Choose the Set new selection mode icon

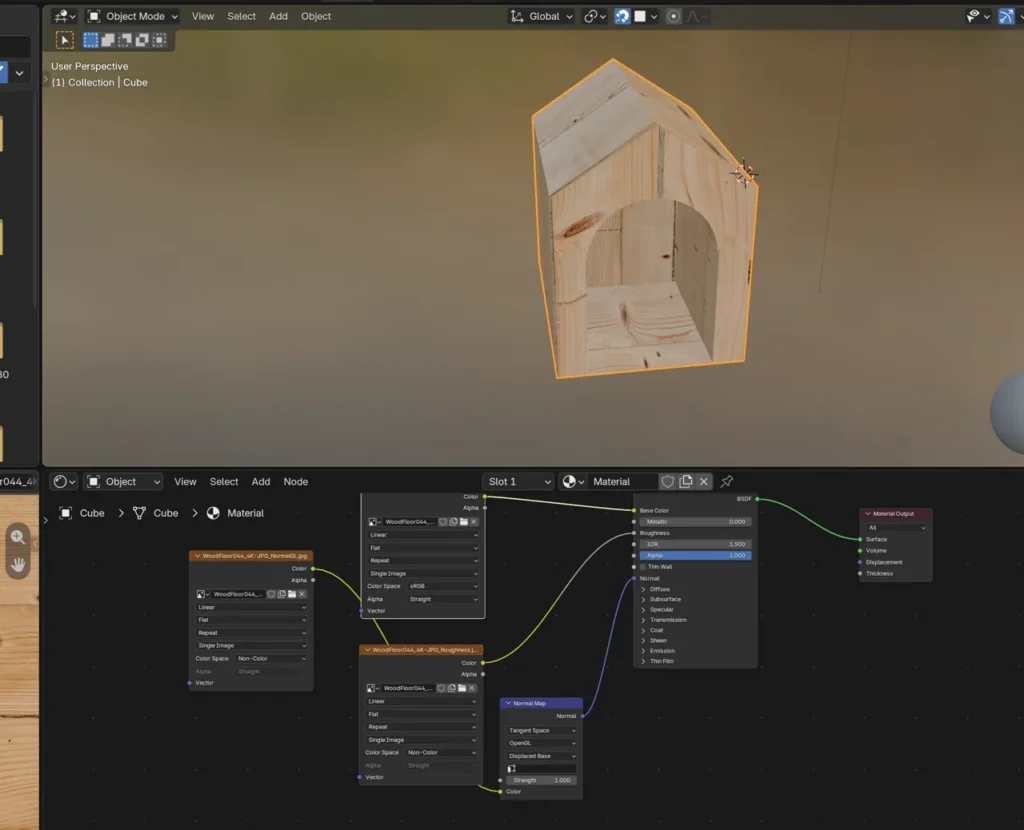[91, 40]
